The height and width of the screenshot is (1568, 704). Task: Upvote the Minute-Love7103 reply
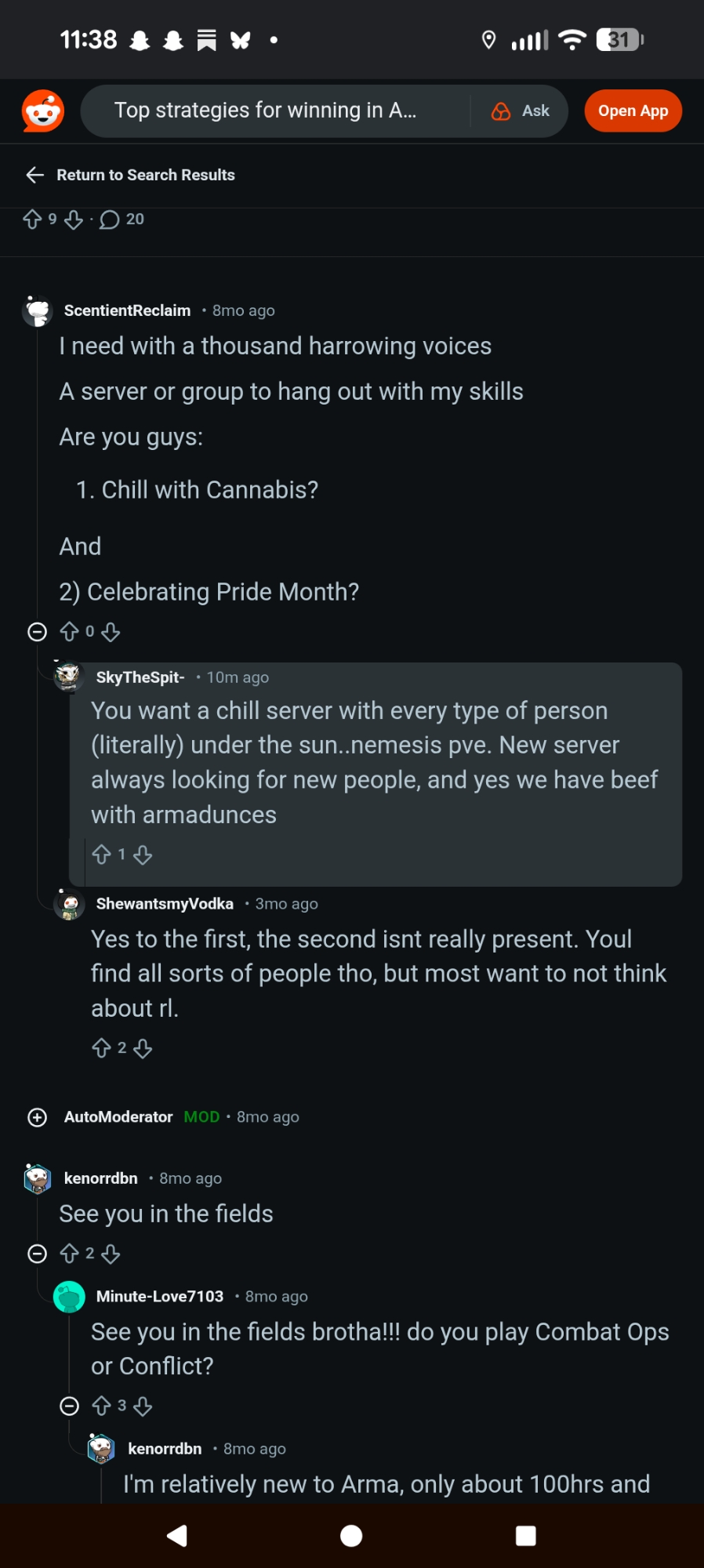101,1406
